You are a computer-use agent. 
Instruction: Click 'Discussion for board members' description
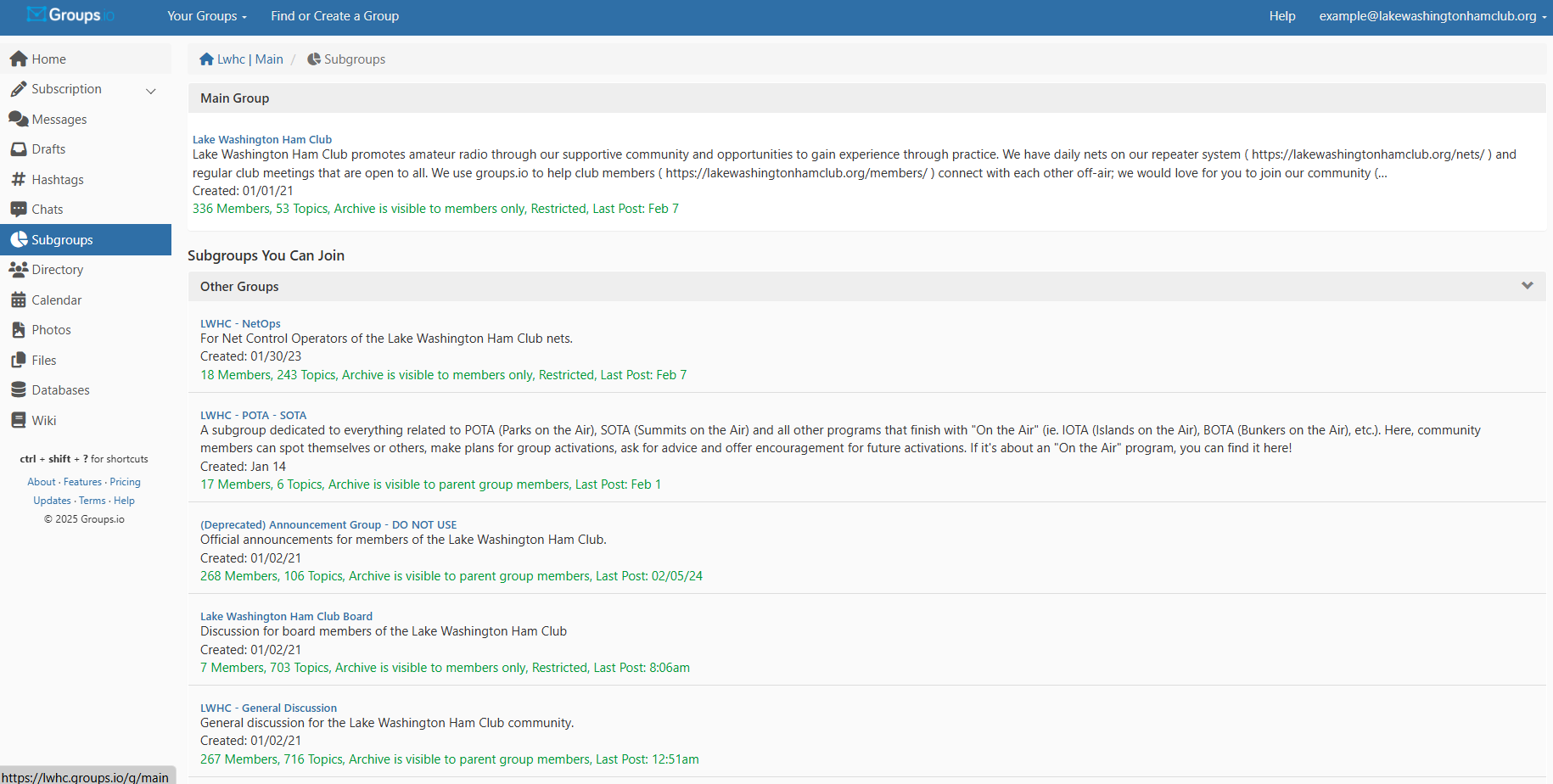(384, 631)
